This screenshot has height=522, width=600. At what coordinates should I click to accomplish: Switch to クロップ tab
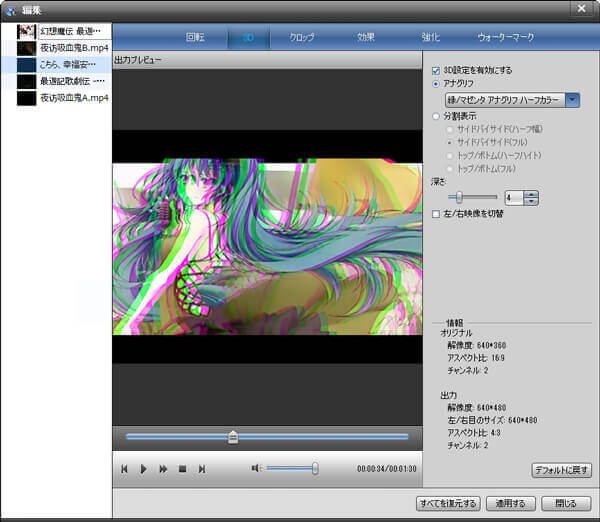coord(302,38)
